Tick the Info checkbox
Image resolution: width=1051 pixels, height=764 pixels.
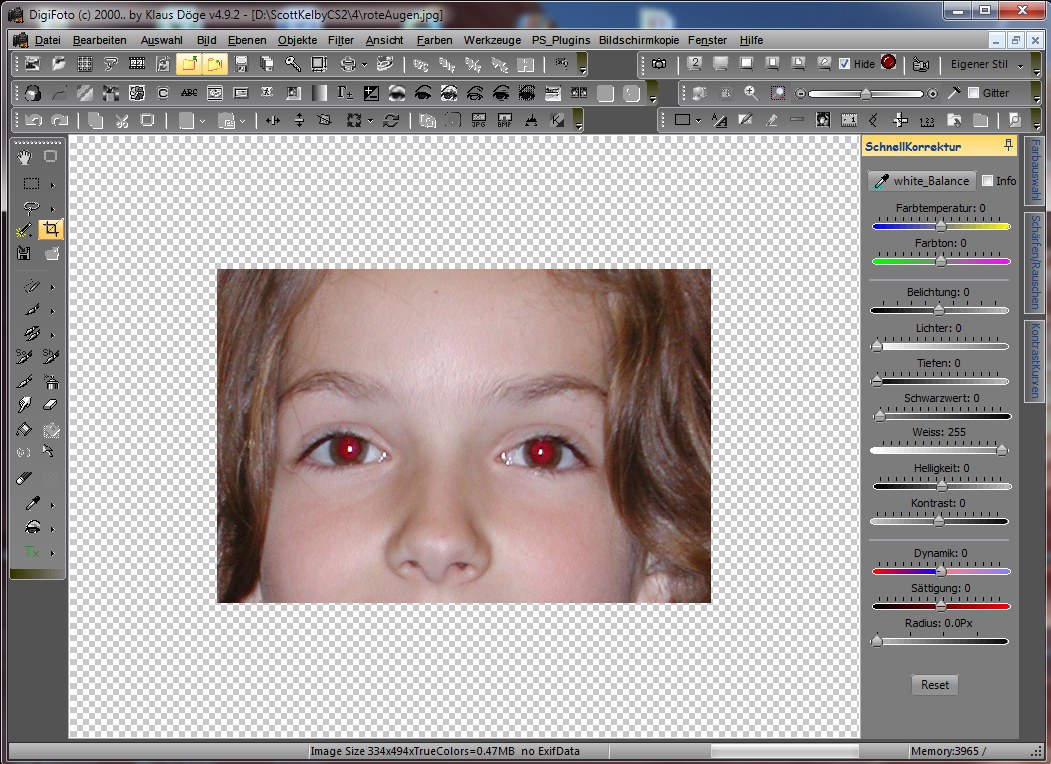point(988,181)
